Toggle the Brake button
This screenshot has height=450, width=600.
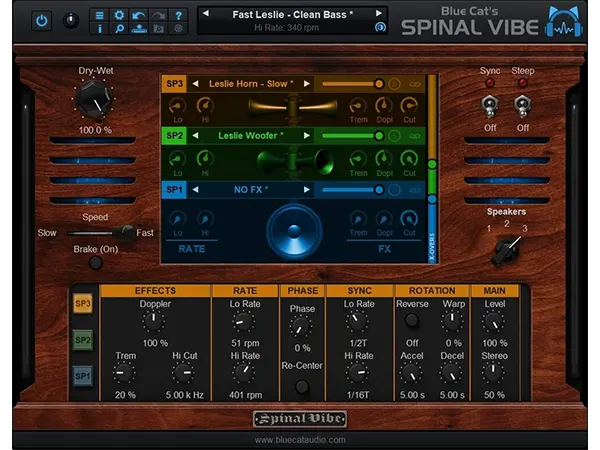tap(95, 263)
